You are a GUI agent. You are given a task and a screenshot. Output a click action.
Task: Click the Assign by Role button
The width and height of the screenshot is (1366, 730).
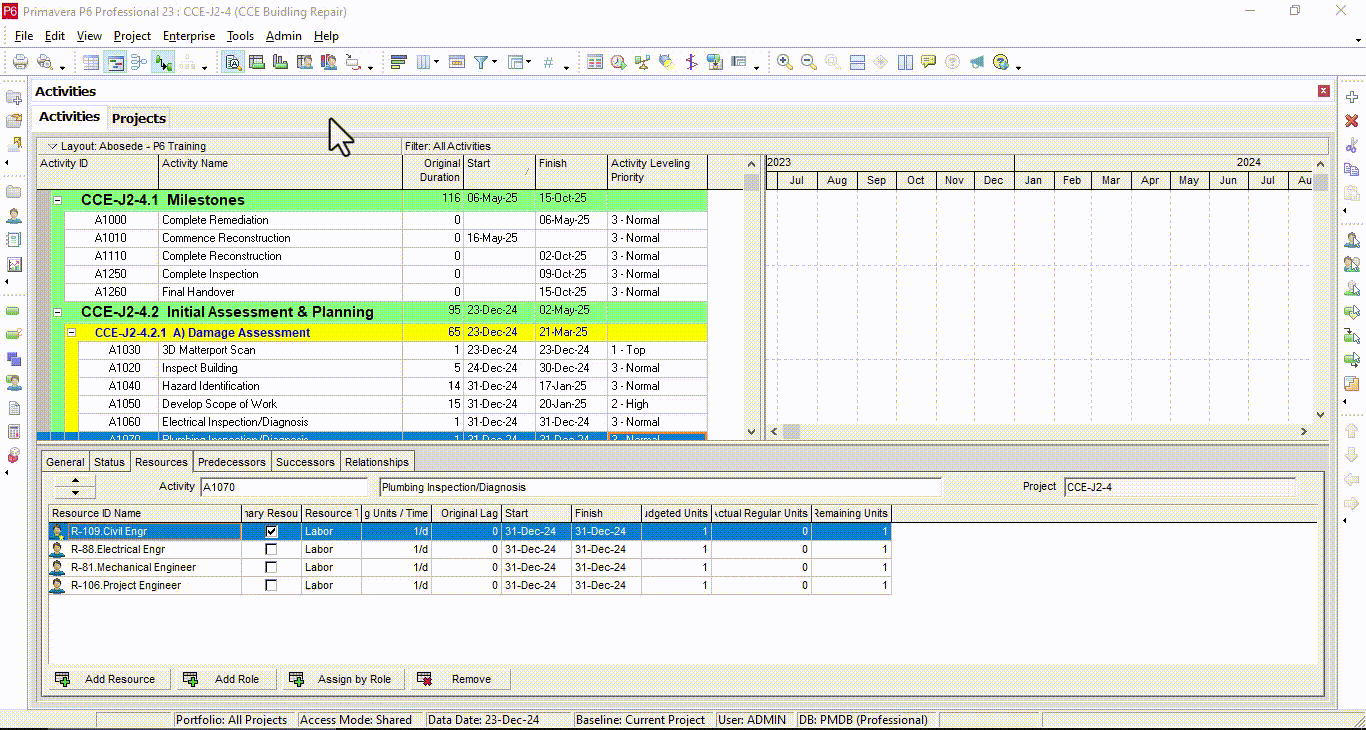(343, 679)
